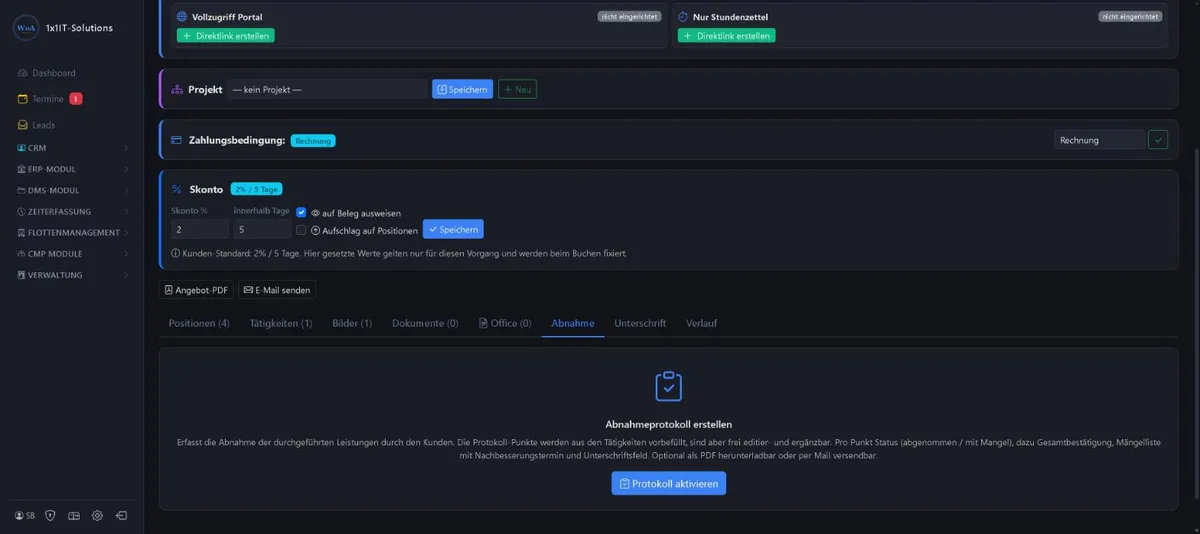Uncheck auf Beleg ausweisen checkbox

302,213
